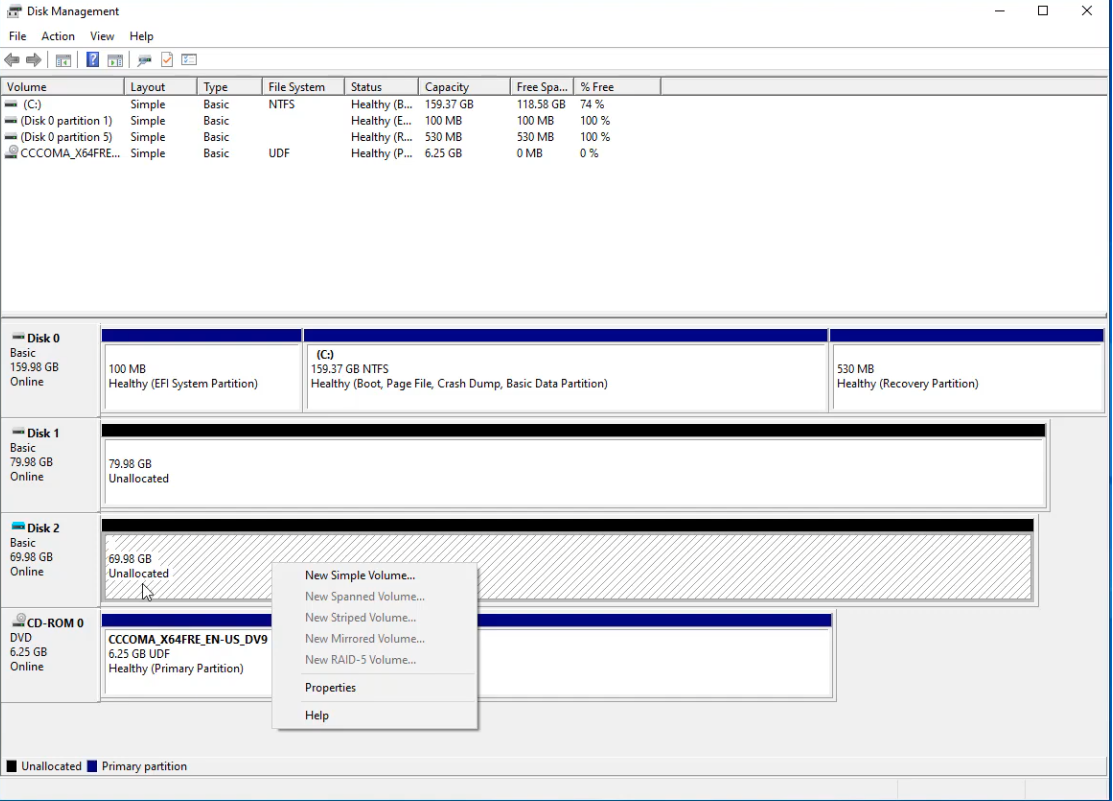Click disabled New Mirrored Volume... entry
The height and width of the screenshot is (801, 1113).
tap(375, 638)
